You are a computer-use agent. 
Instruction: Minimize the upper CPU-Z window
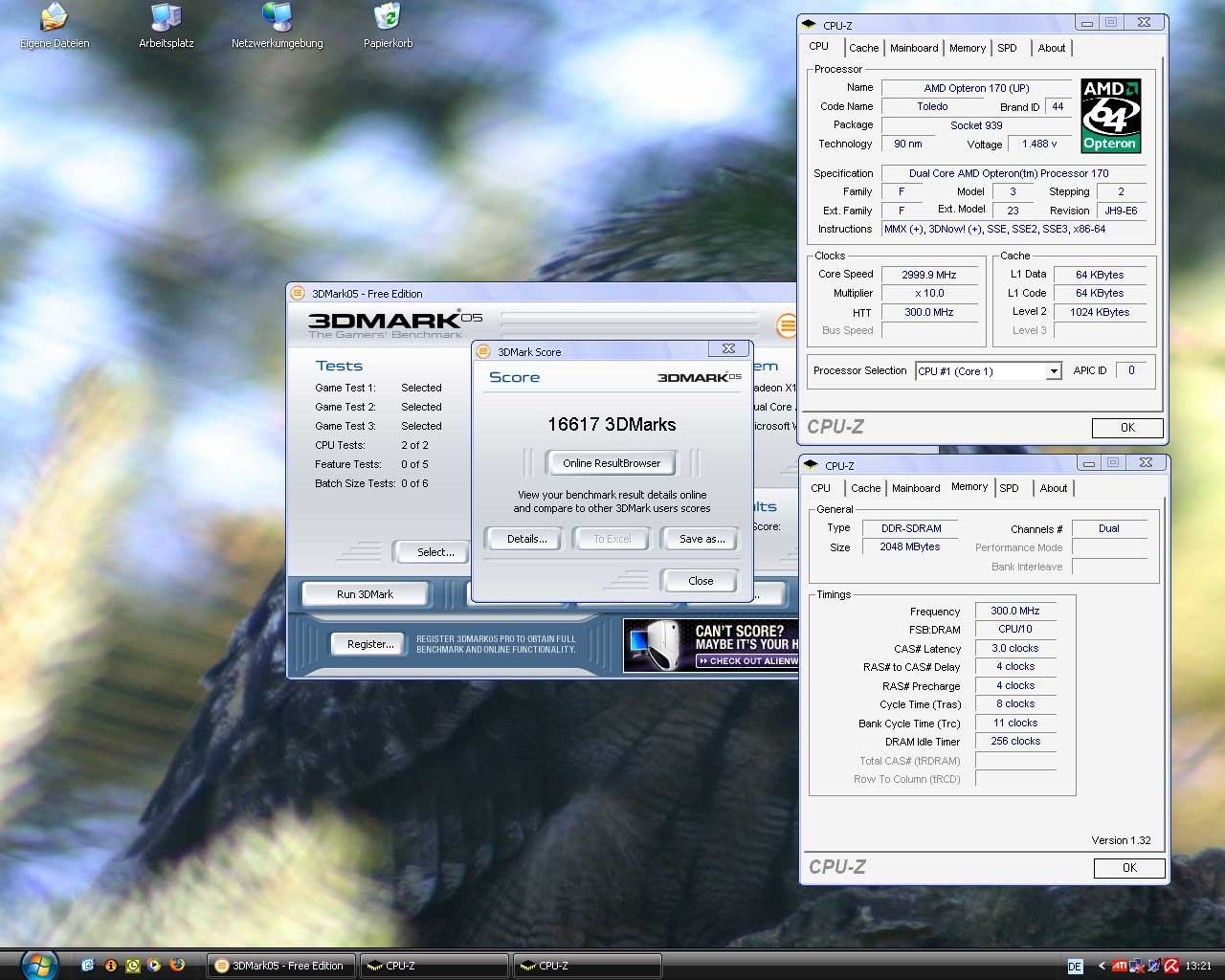coord(1087,23)
